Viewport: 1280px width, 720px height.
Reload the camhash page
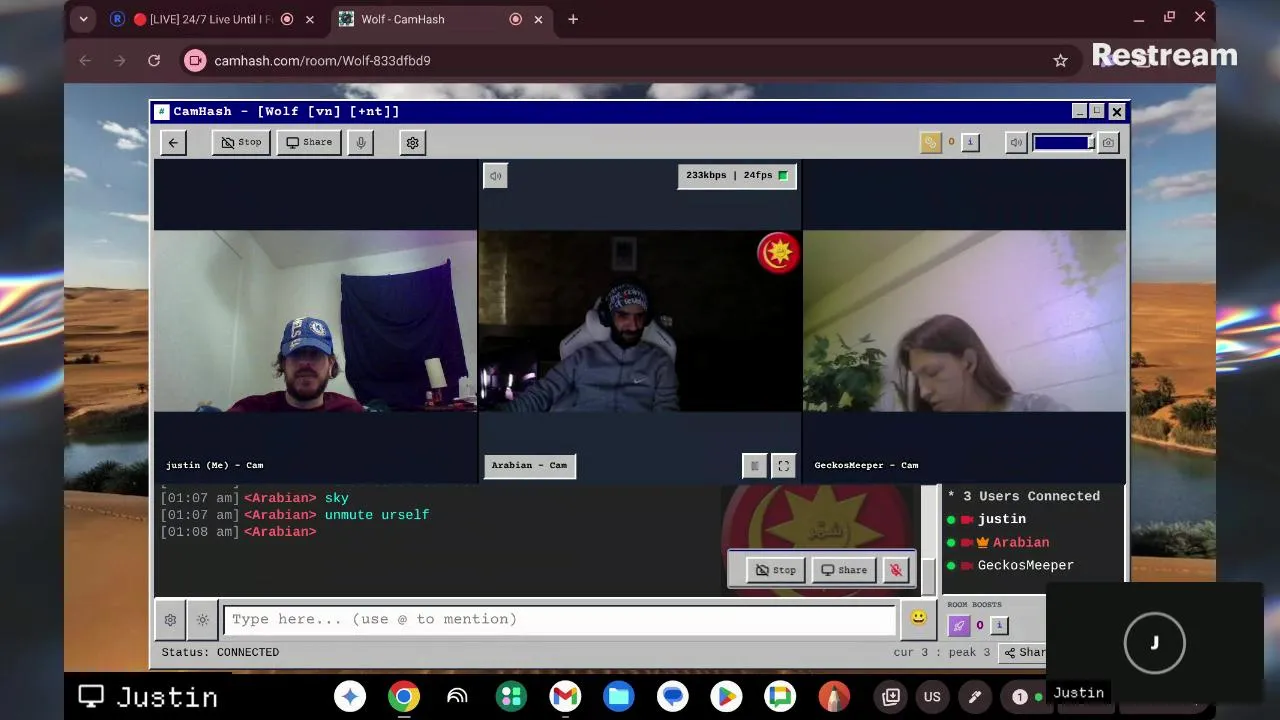154,61
